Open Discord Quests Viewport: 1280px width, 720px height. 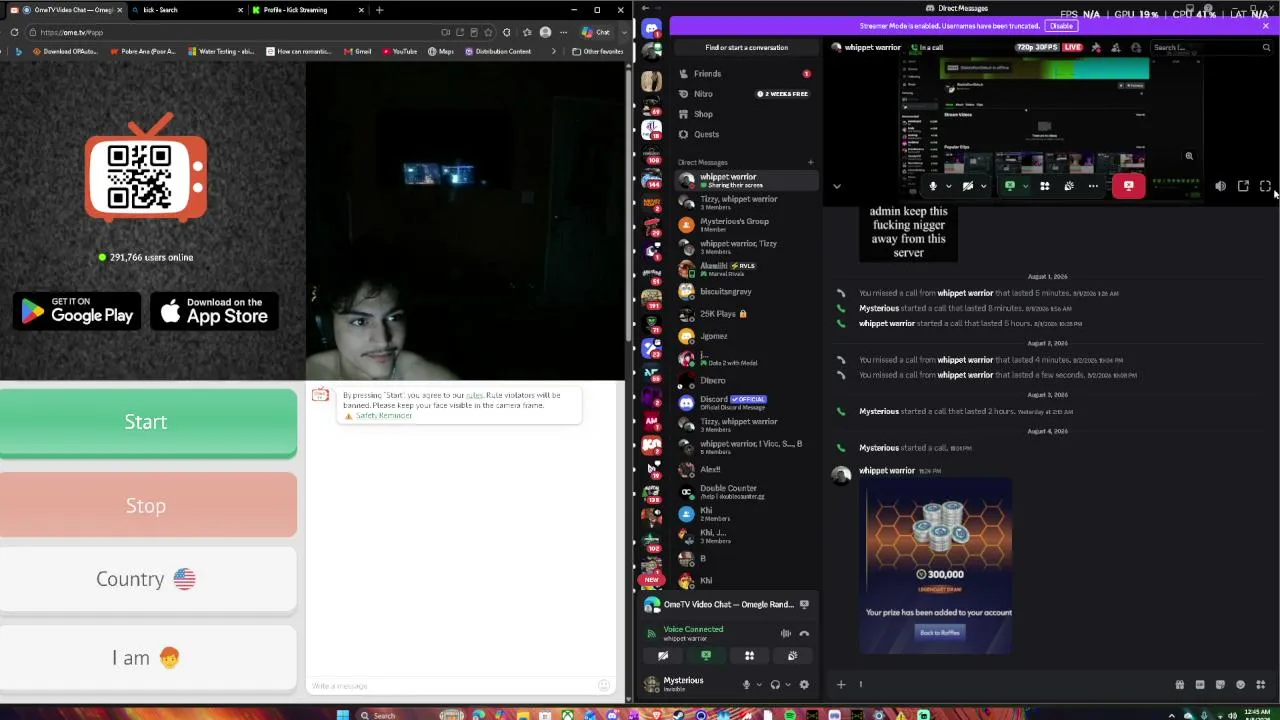[x=745, y=134]
